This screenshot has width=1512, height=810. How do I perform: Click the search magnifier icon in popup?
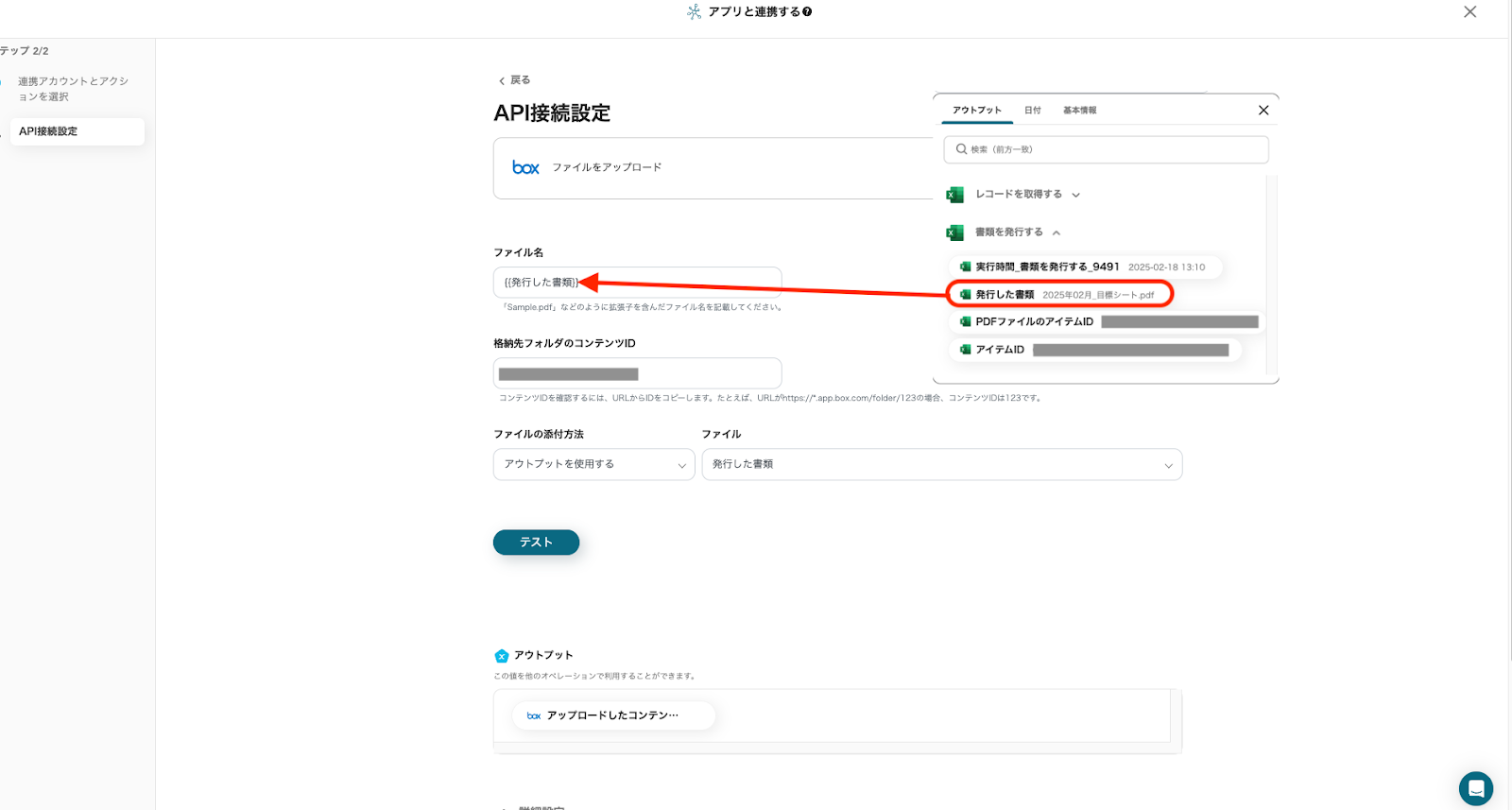[961, 149]
